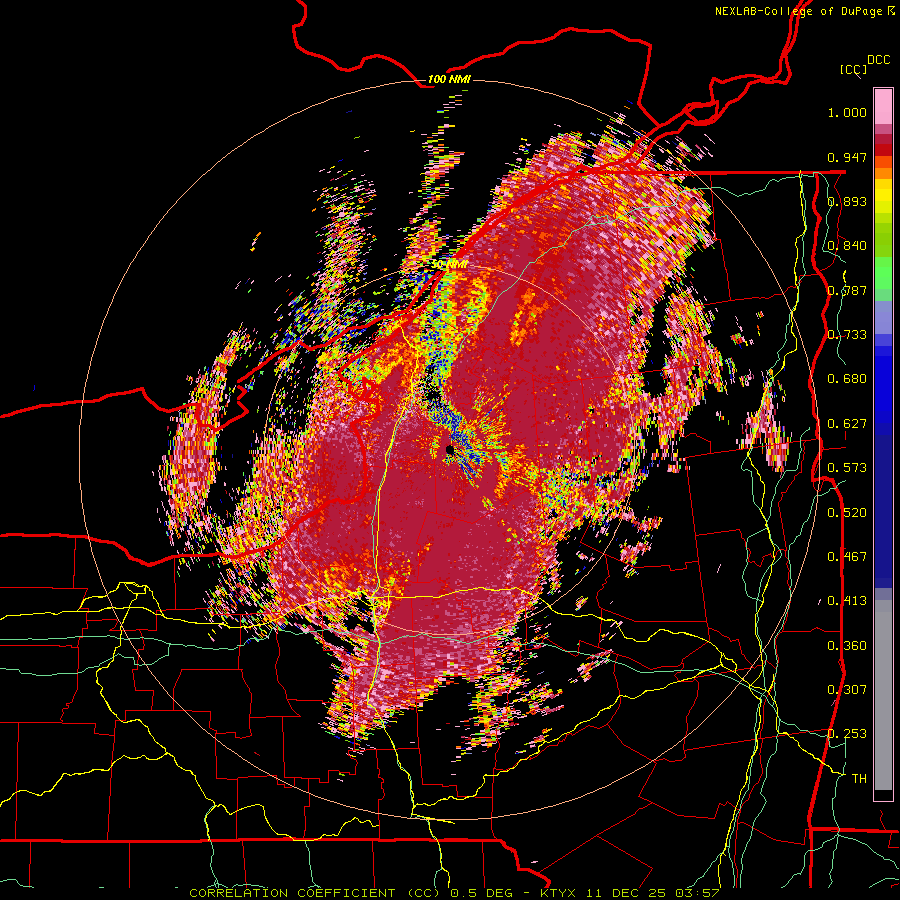This screenshot has width=900, height=900.
Task: Click the 100 NMI range ring label
Action: (x=449, y=79)
